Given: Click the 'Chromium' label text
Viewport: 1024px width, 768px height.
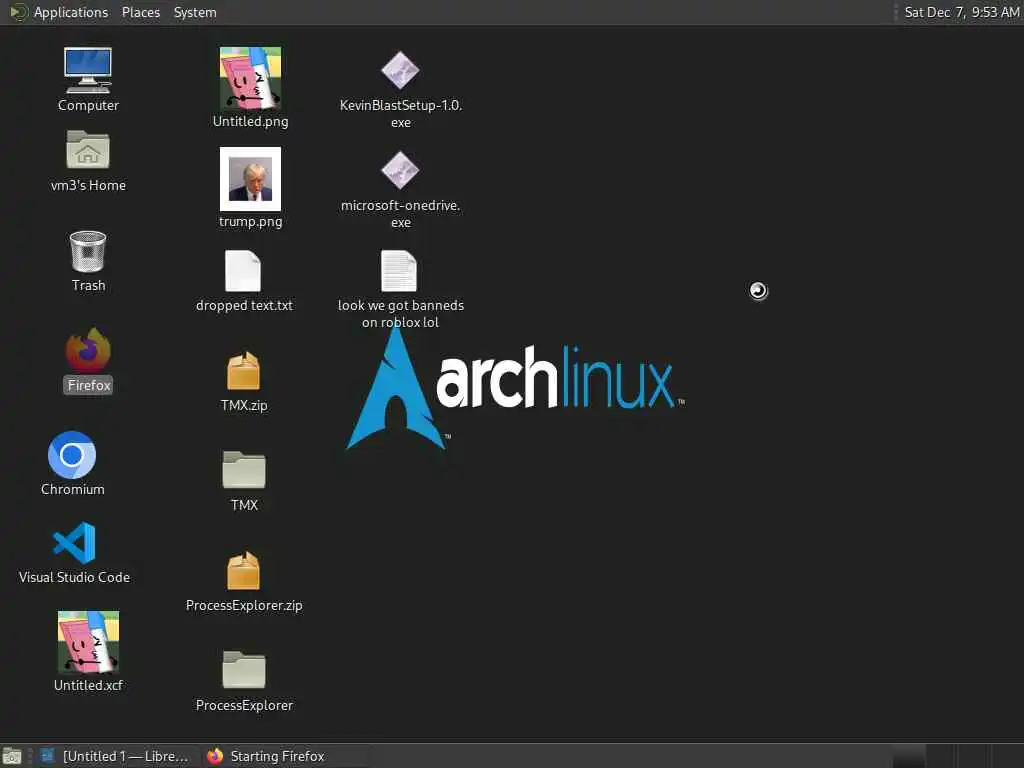Looking at the screenshot, I should tap(72, 489).
